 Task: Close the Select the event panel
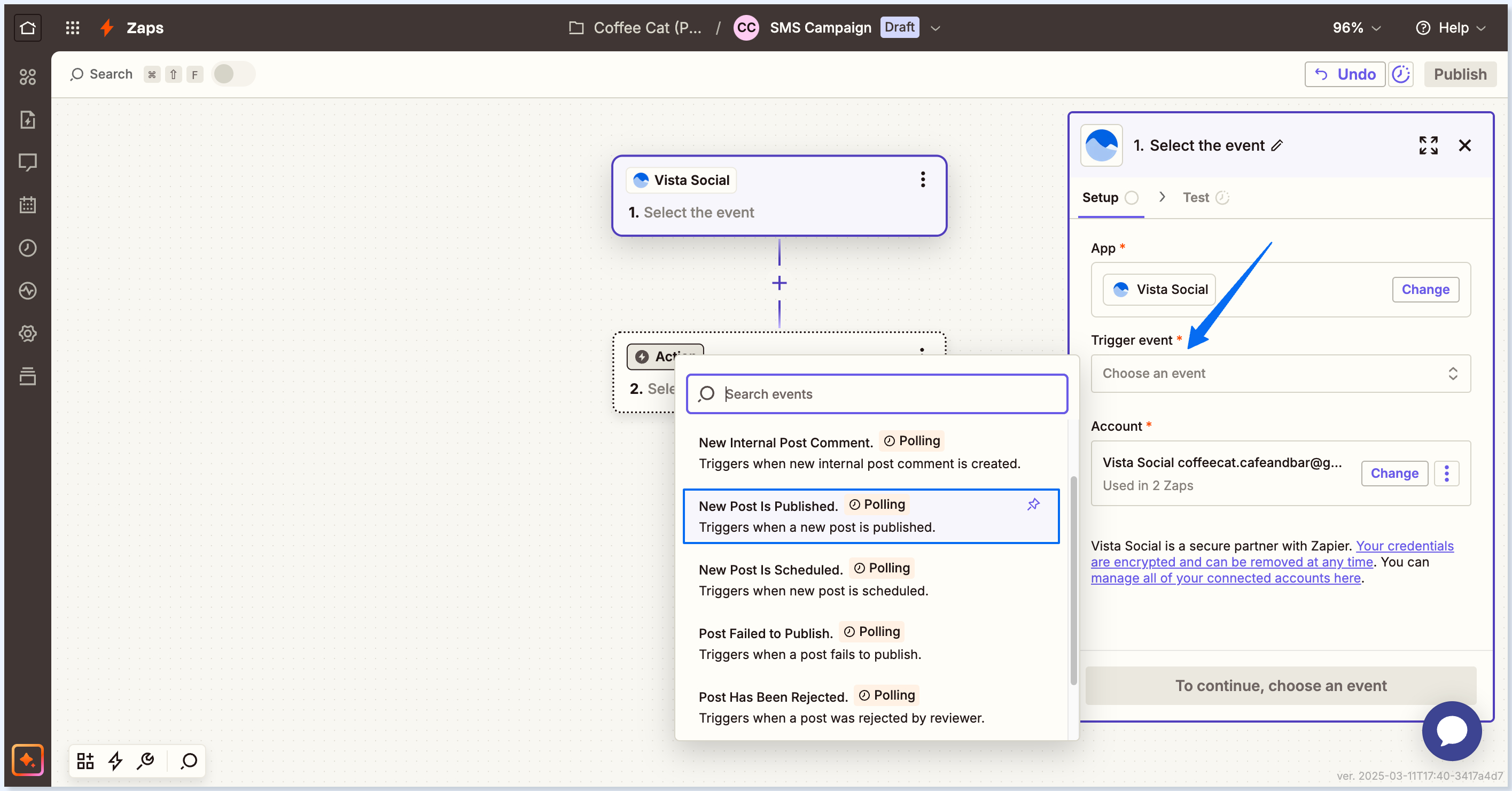1464,145
